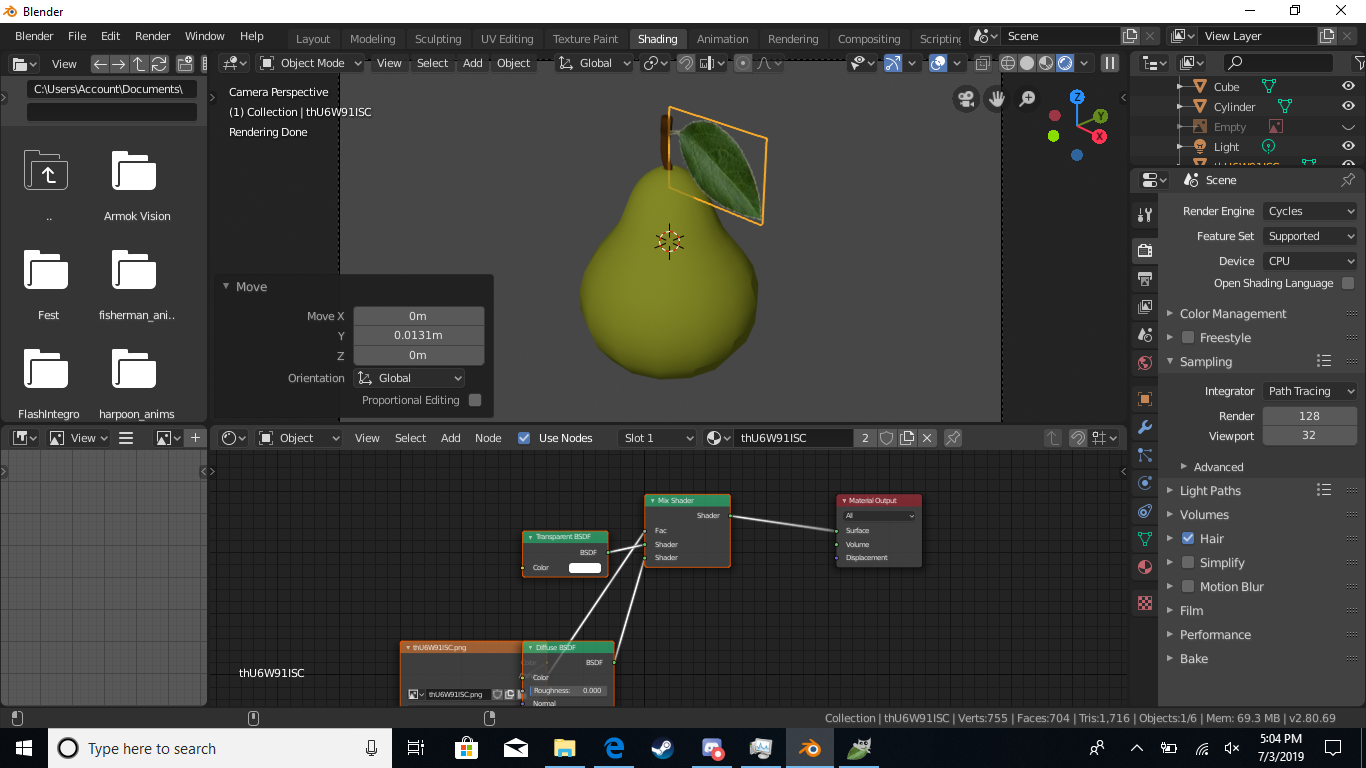Open Object Mode dropdown
Image resolution: width=1366 pixels, height=768 pixels.
click(310, 63)
